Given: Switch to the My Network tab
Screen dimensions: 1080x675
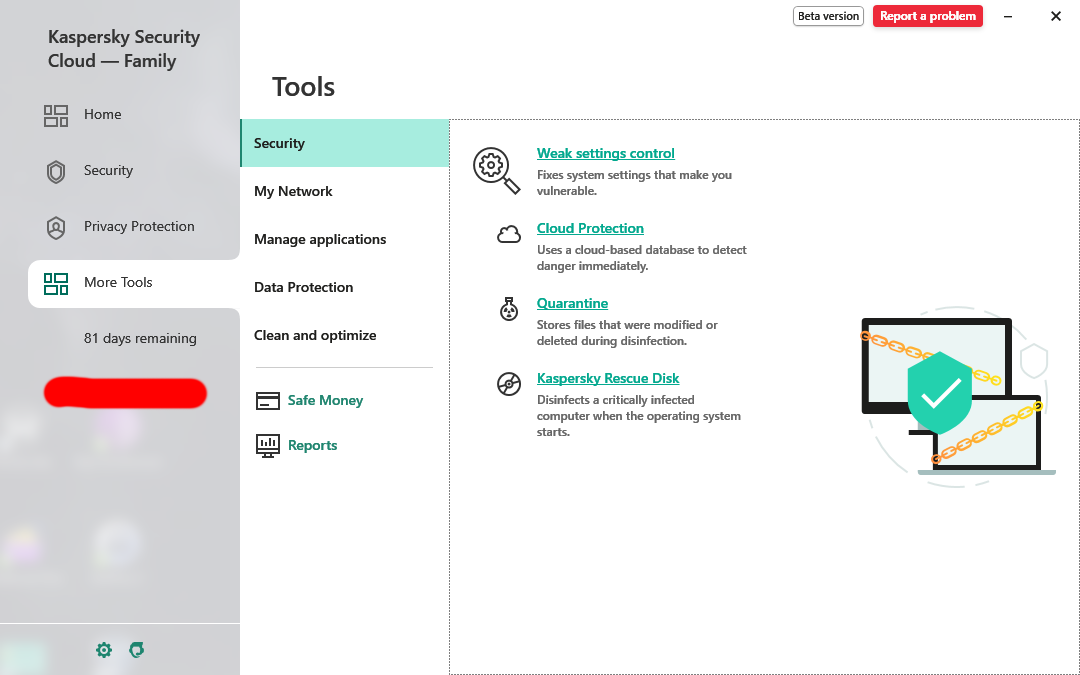Looking at the screenshot, I should 344,191.
